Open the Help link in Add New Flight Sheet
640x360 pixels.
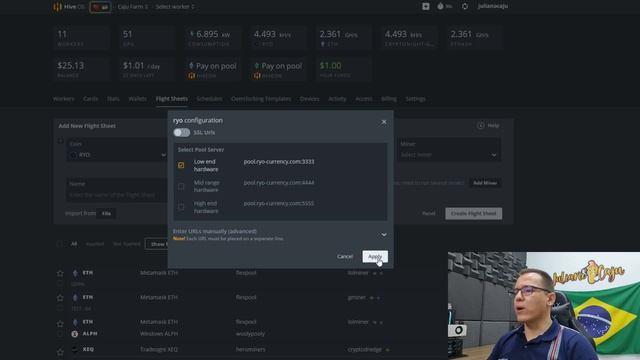tap(488, 125)
